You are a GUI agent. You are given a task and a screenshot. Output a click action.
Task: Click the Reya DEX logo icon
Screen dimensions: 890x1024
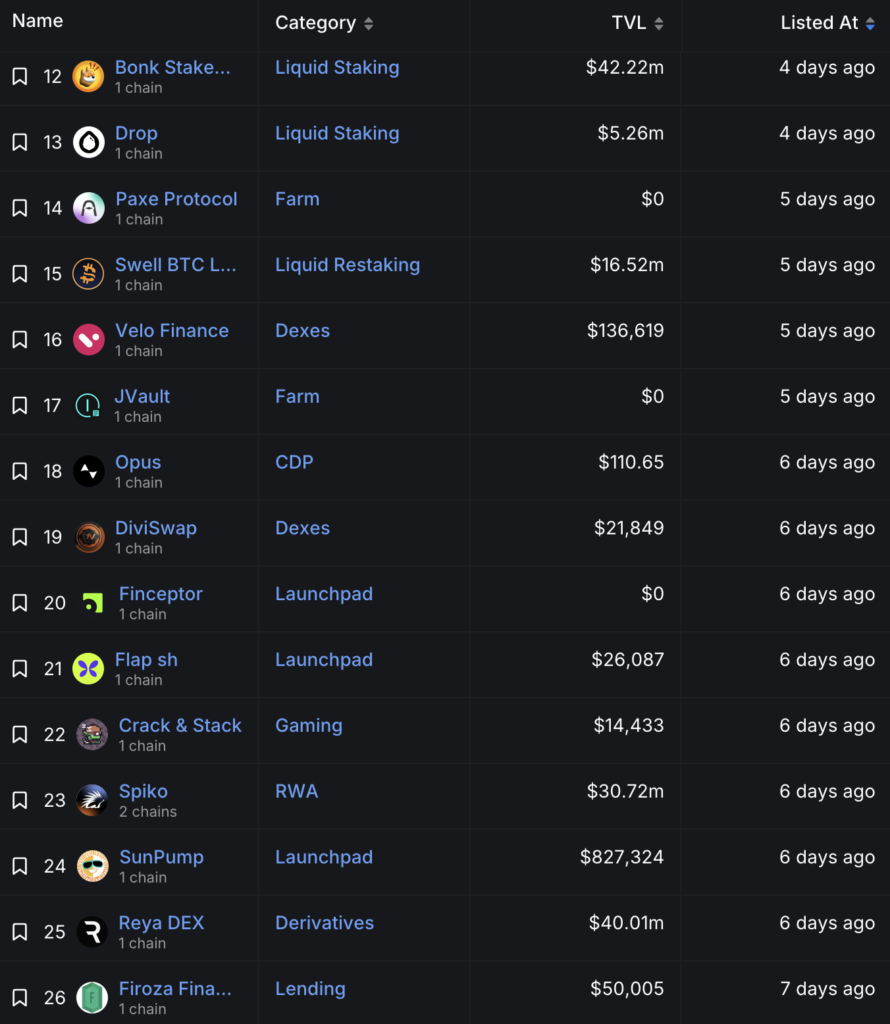[x=92, y=932]
